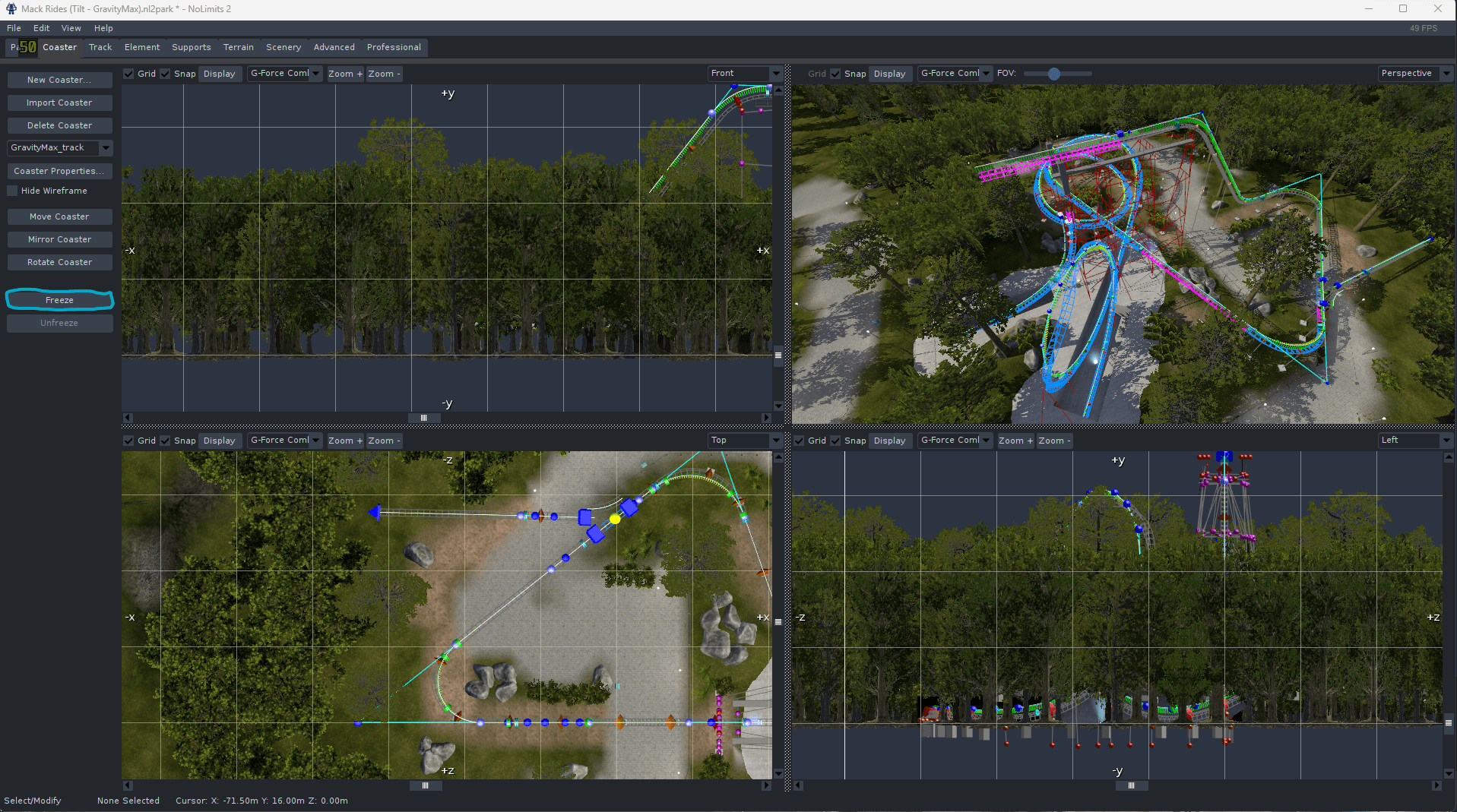Screen dimensions: 1457x812
Task: Open the Perspective view selector dropdown
Action: point(1415,74)
